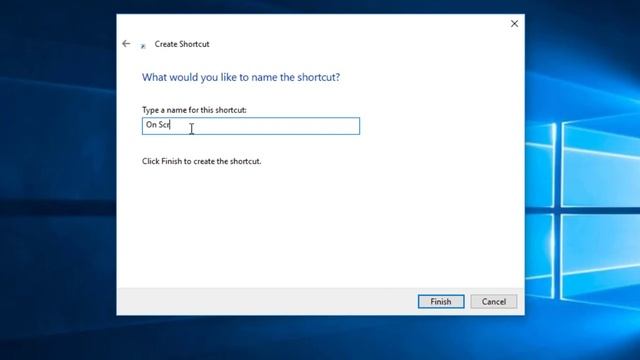Go back using the arrow icon

(x=126, y=44)
